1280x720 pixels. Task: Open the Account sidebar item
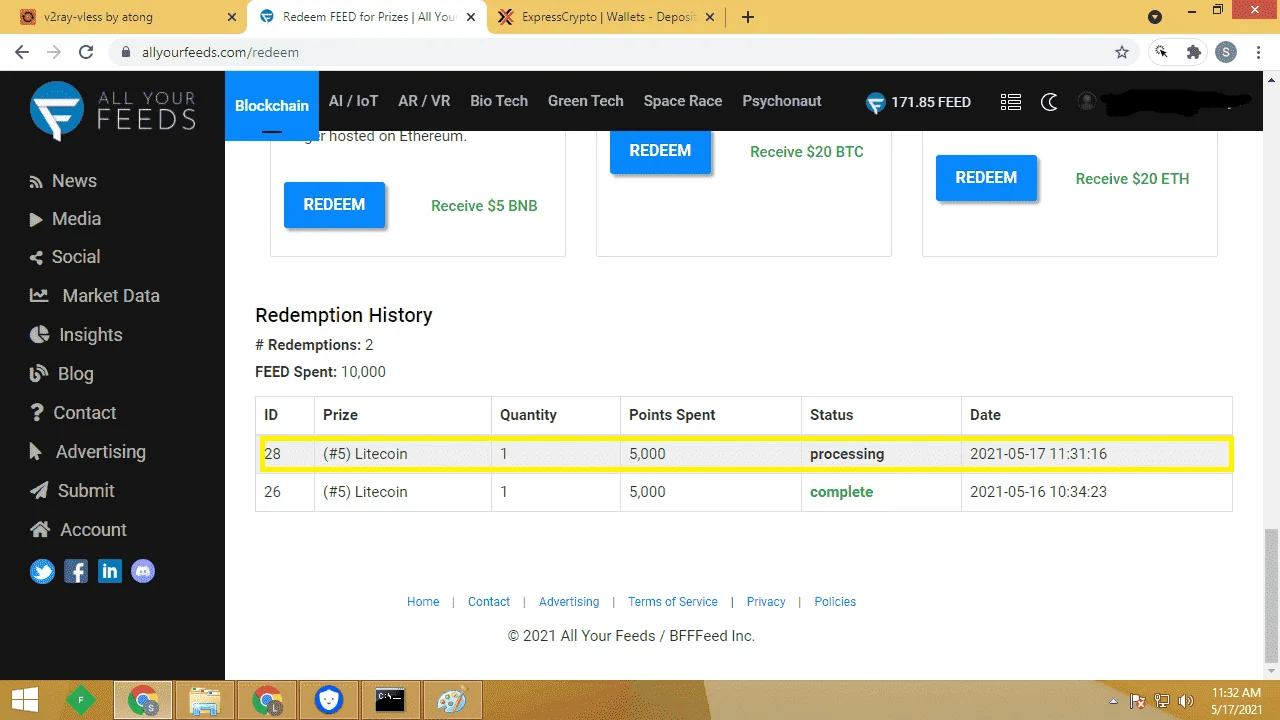tap(78, 530)
